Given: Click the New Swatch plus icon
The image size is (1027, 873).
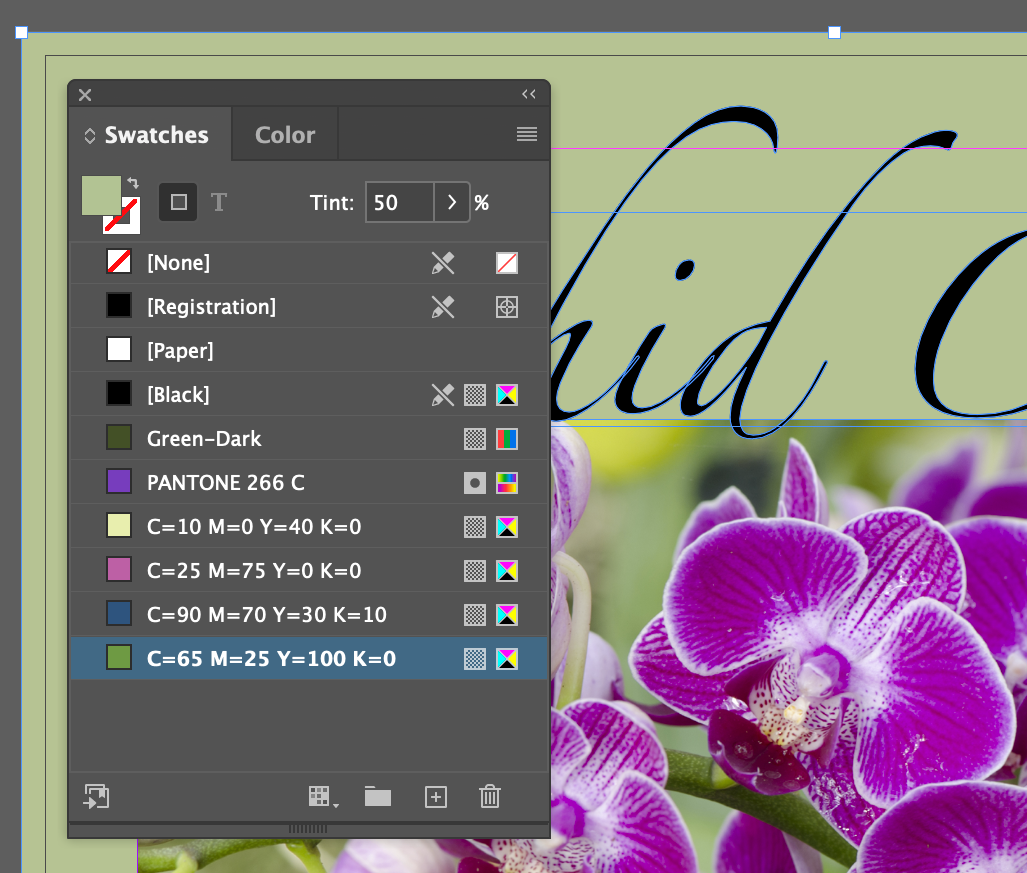Looking at the screenshot, I should coord(436,797).
